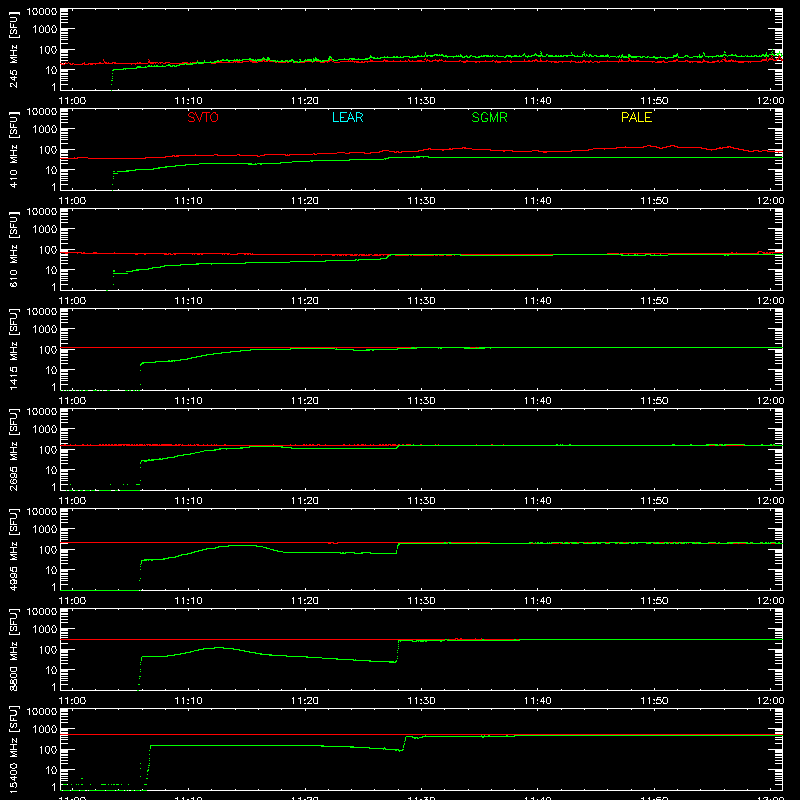This screenshot has height=800, width=800.
Task: Click 11:10 time label of 245 MHz panel
Action: tap(188, 101)
